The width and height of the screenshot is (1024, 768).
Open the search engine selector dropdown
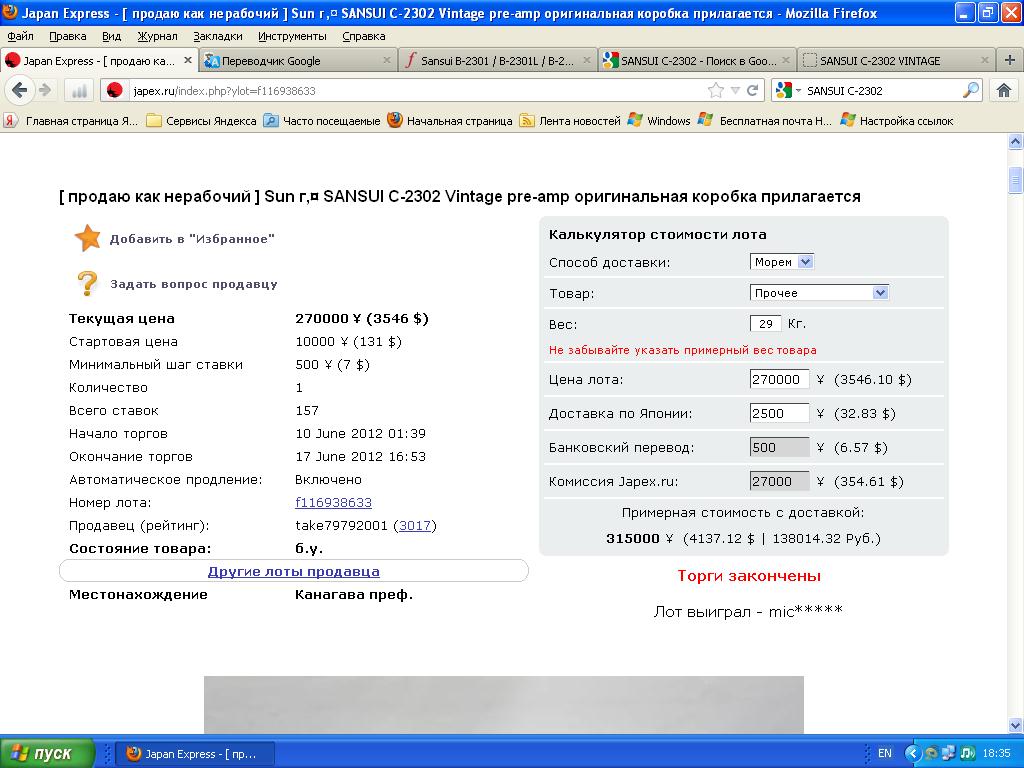[x=788, y=90]
